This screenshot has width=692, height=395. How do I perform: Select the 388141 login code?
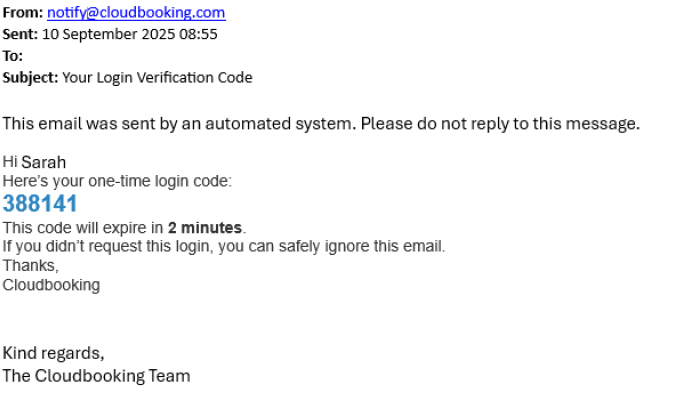40,204
